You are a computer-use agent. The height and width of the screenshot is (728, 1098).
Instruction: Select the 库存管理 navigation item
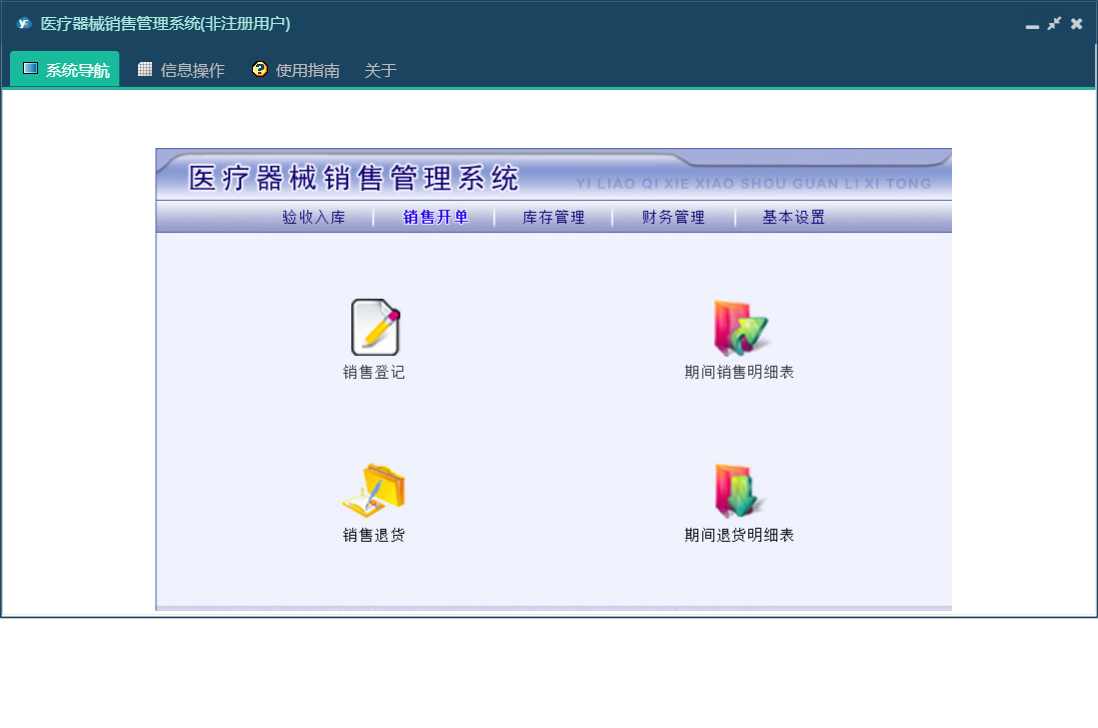pos(553,217)
